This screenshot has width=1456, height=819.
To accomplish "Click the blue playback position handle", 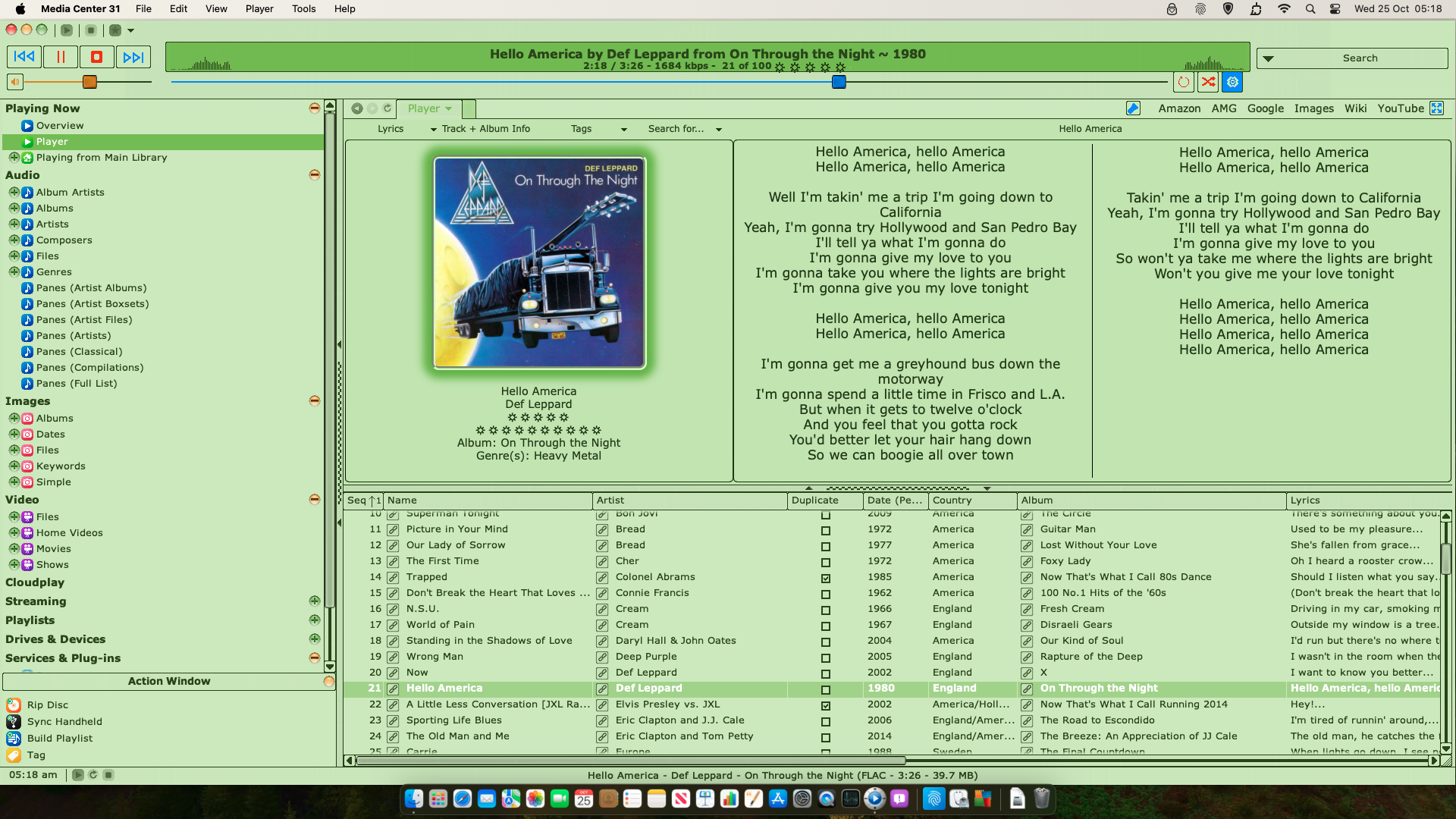I will tap(839, 82).
